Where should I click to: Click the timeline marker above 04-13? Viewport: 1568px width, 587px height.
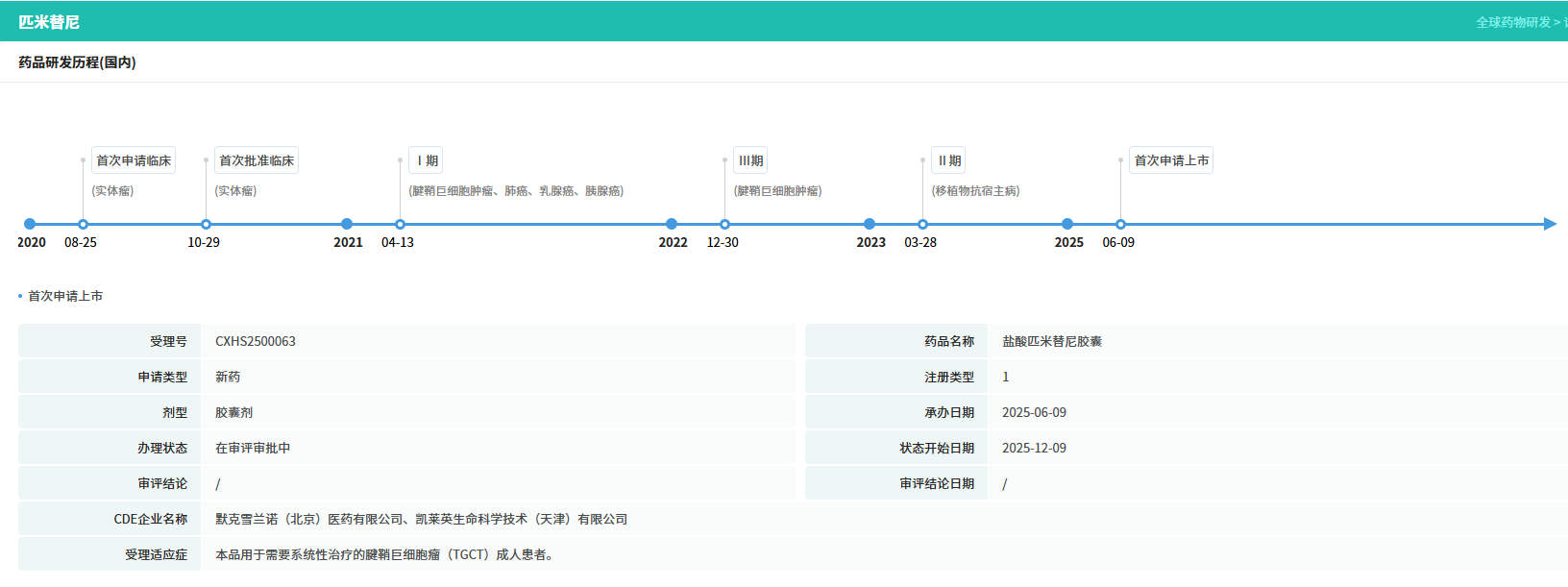click(400, 224)
